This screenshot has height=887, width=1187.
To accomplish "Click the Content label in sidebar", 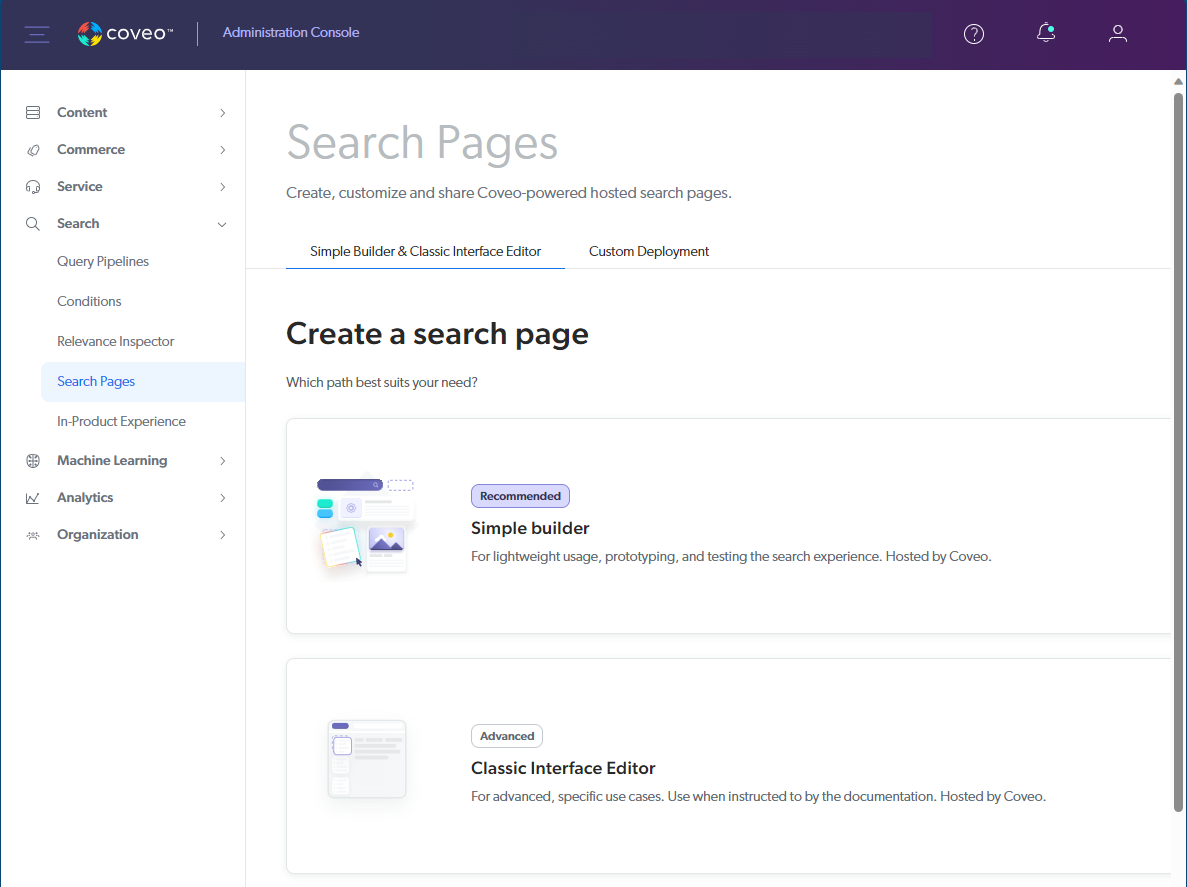I will click(x=82, y=113).
